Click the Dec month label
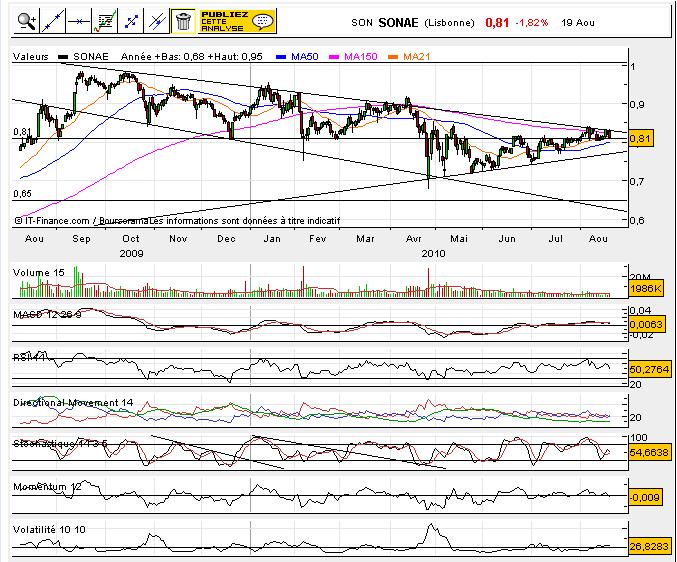 point(226,238)
